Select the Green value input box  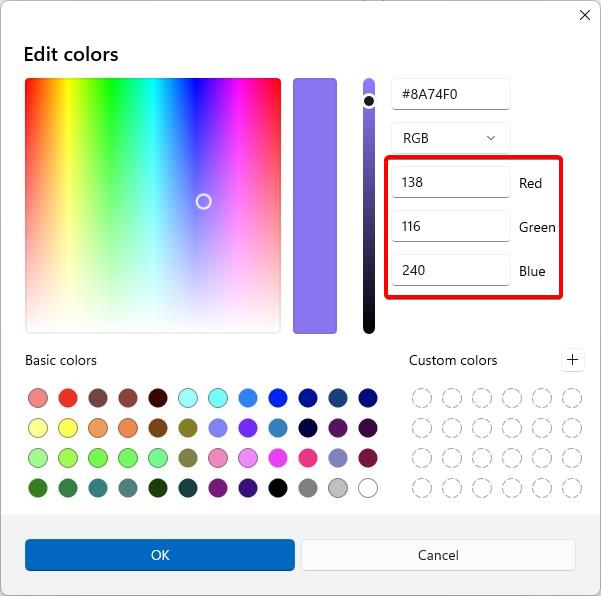coord(450,226)
